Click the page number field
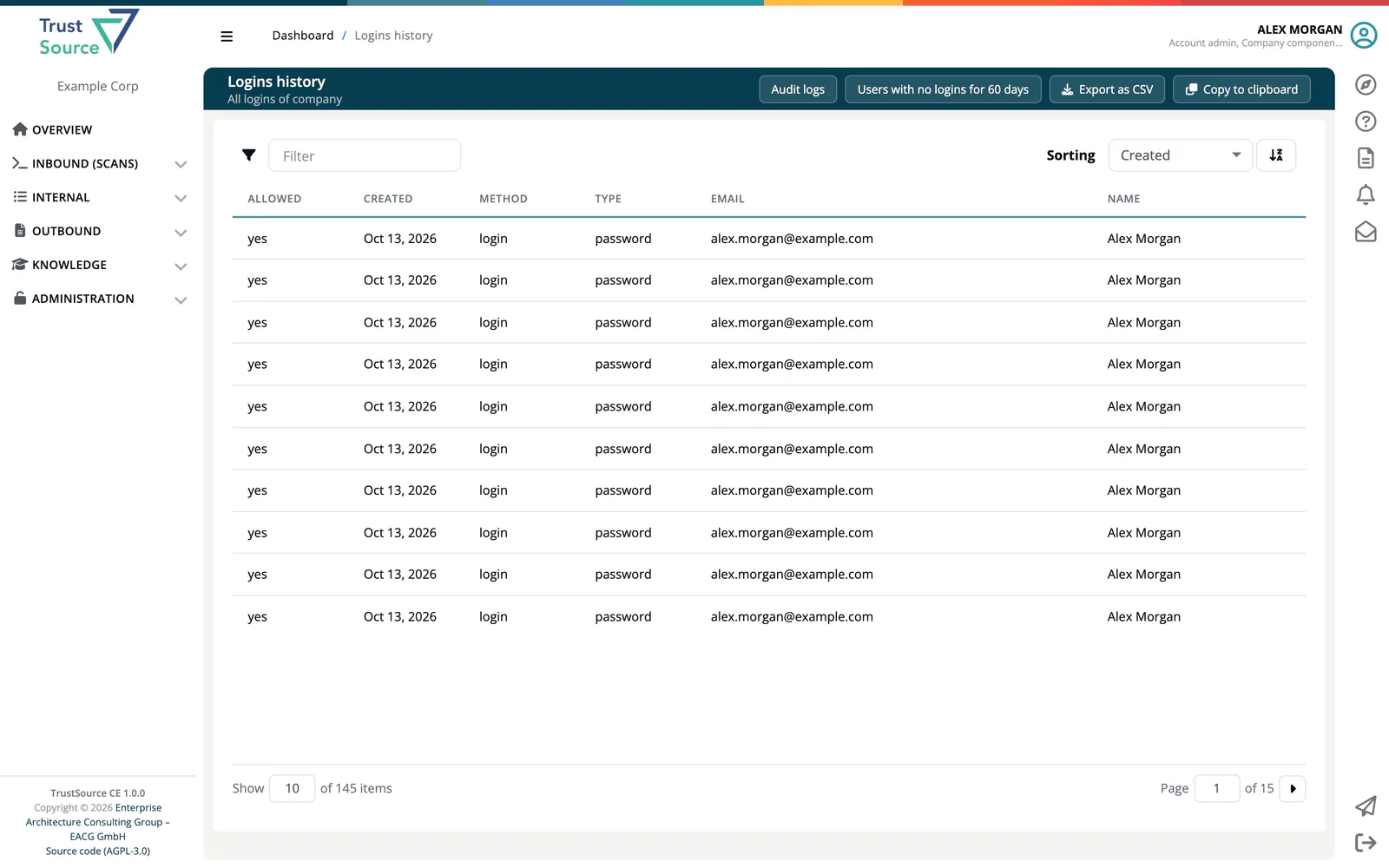This screenshot has width=1389, height=868. pyautogui.click(x=1216, y=788)
